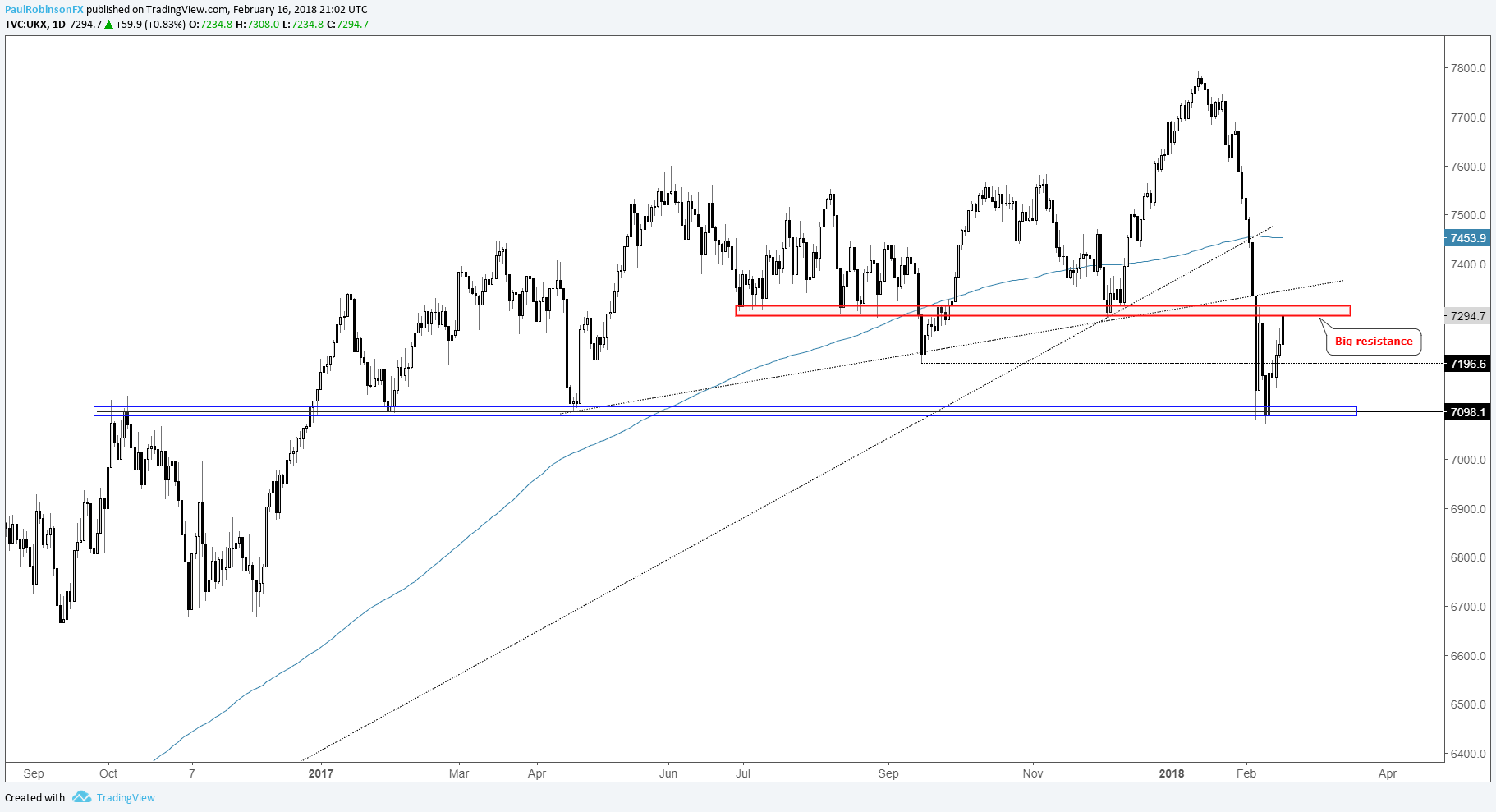Click the TradingView logo icon

point(81,797)
